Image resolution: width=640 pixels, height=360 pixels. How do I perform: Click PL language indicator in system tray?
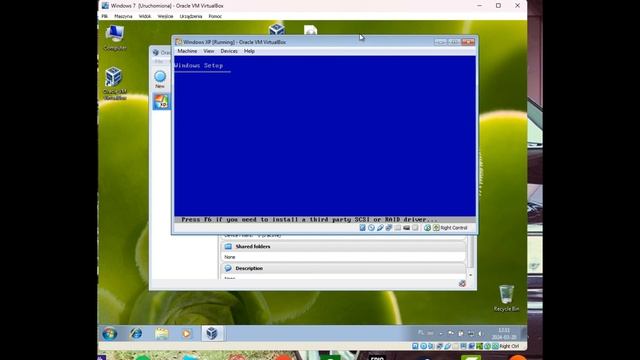tap(420, 333)
